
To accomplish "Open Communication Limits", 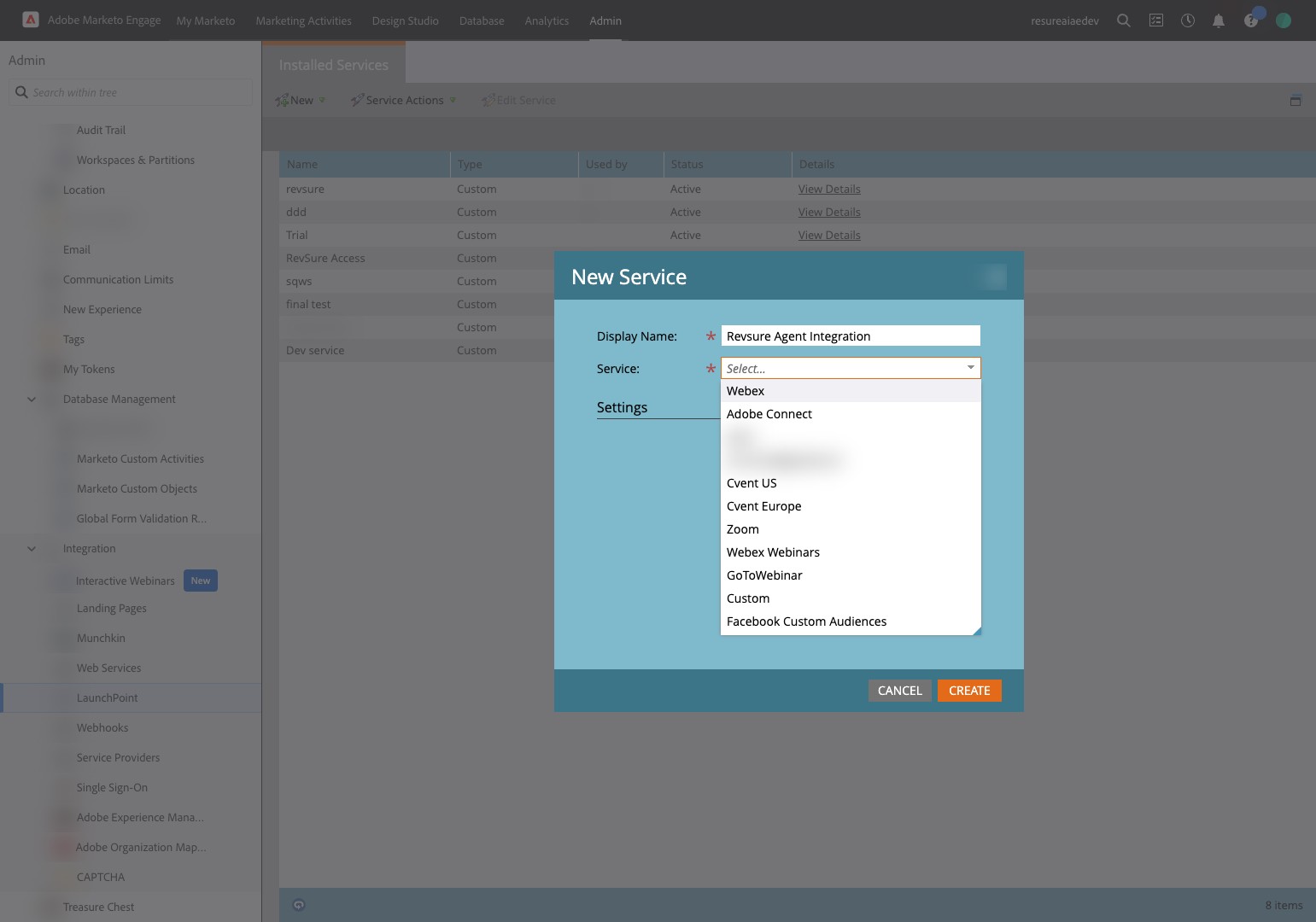I will pos(118,279).
